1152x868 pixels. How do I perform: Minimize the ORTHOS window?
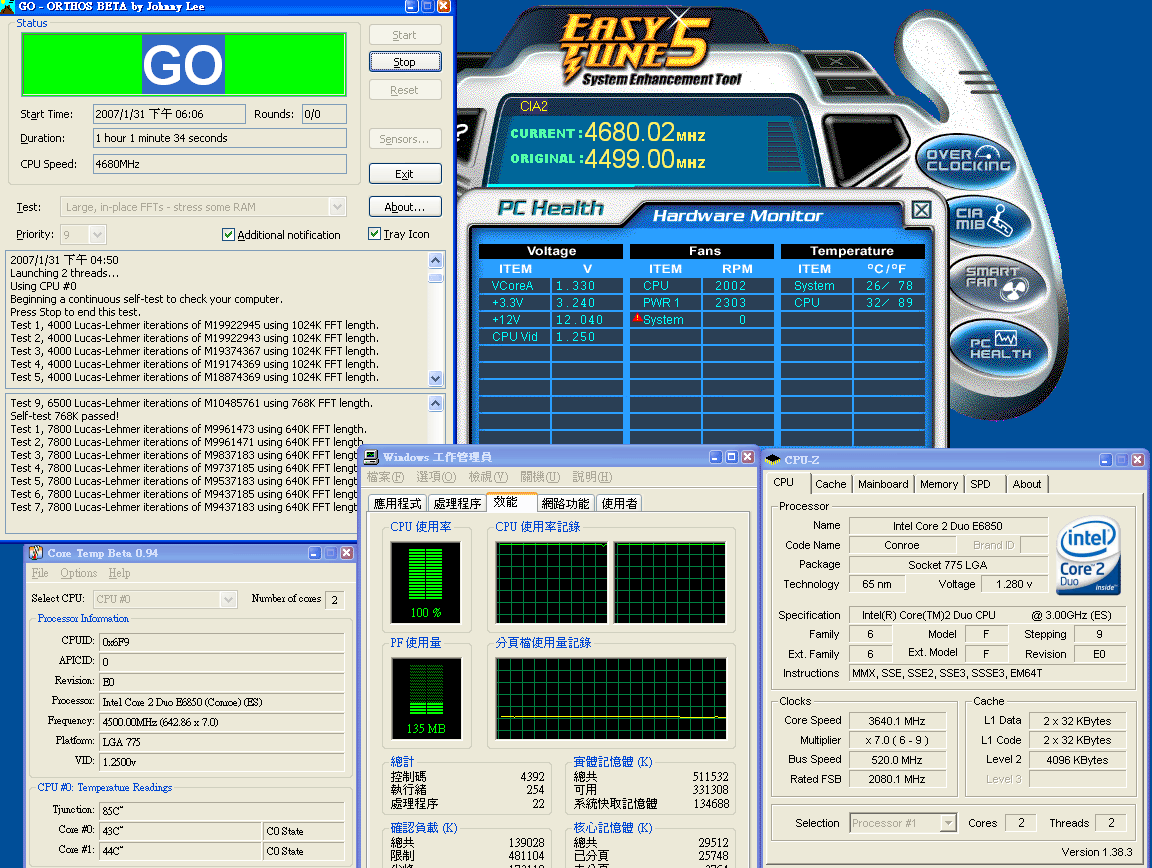(x=411, y=7)
